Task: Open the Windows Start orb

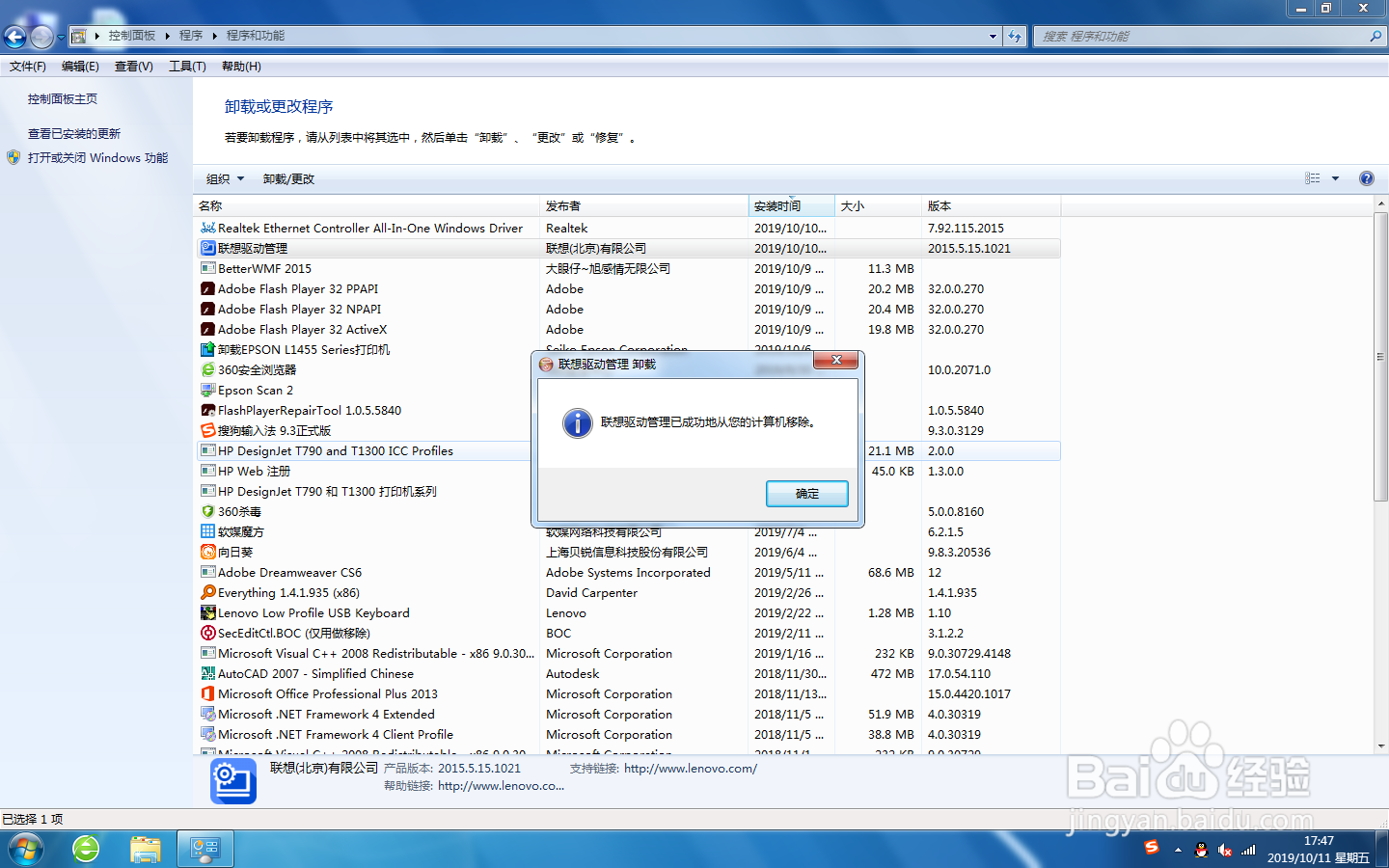Action: click(x=26, y=848)
